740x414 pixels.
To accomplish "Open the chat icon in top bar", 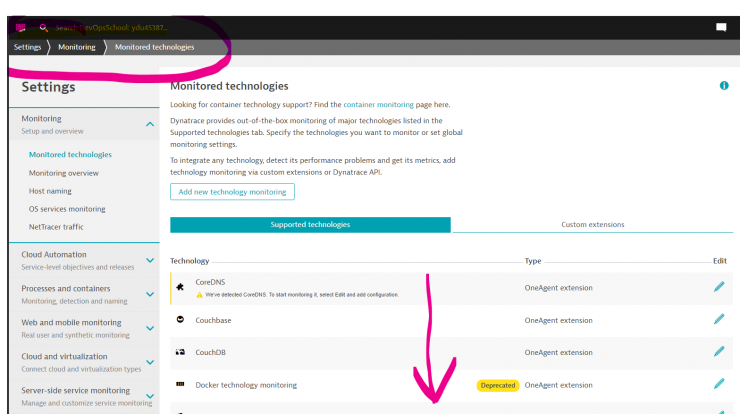I will coord(721,27).
